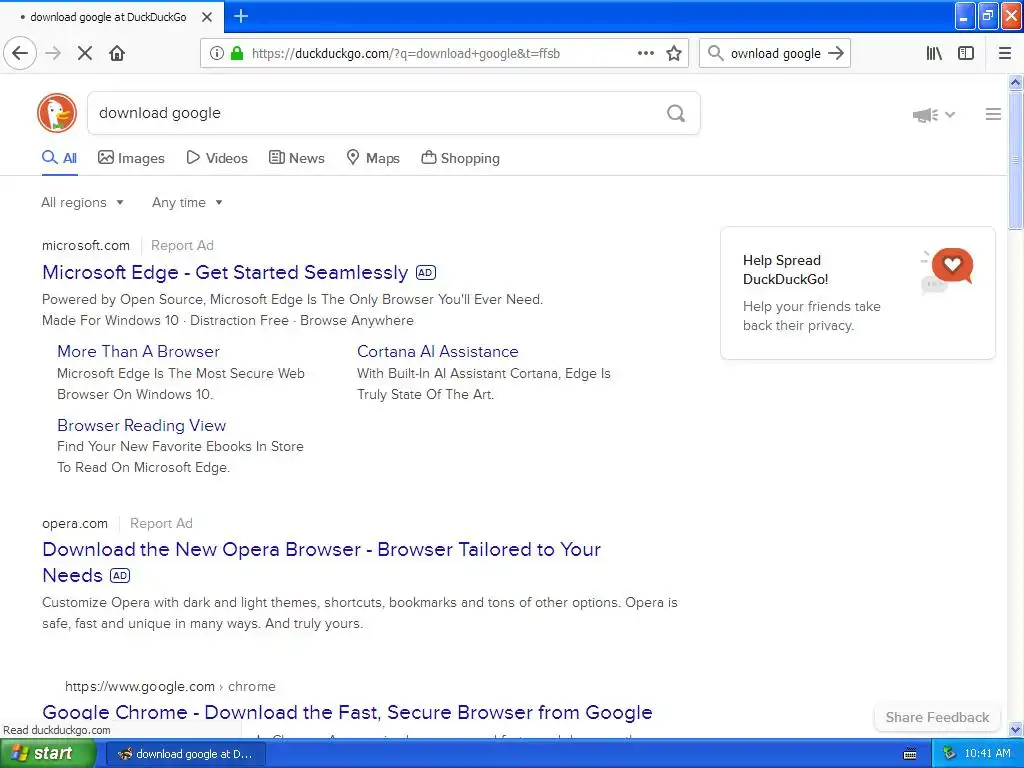Open the Browser Reading View link

[142, 425]
